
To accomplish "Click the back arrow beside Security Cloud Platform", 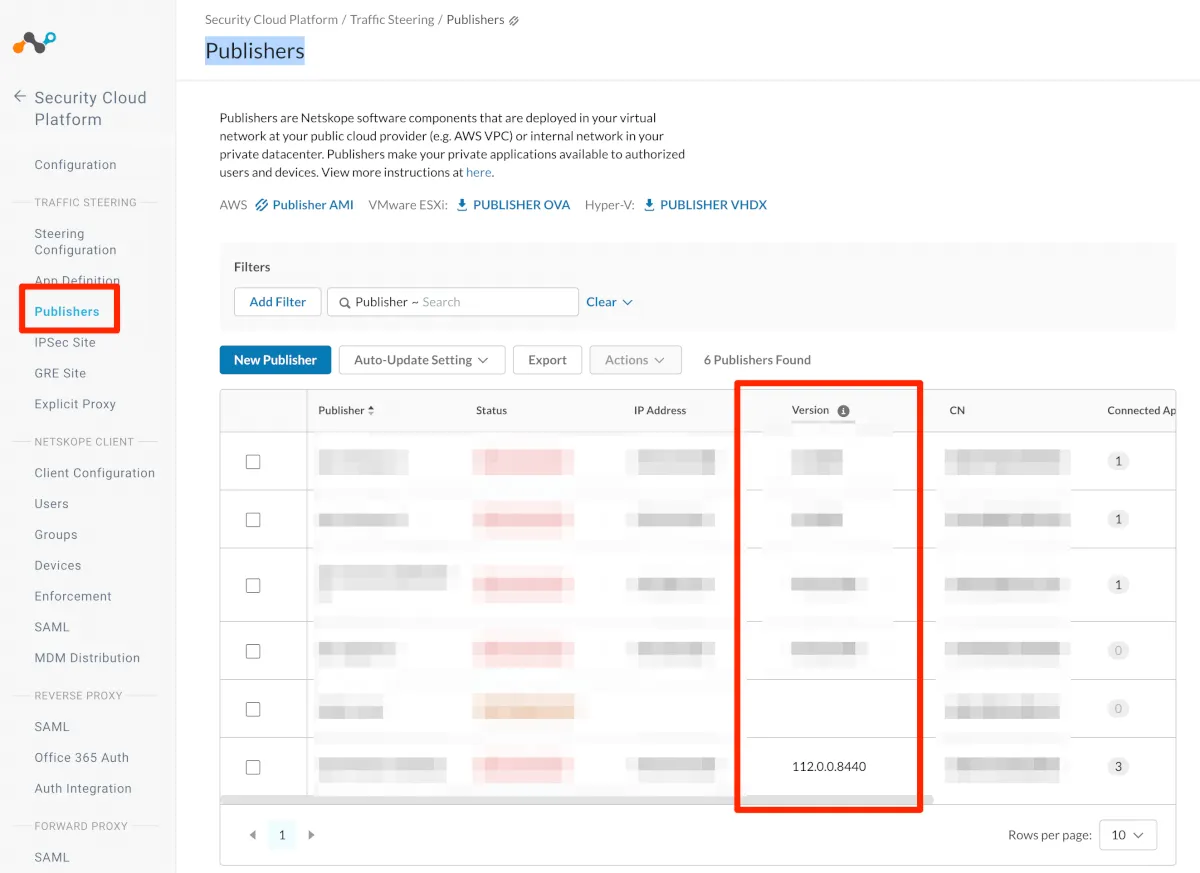I will [x=19, y=97].
